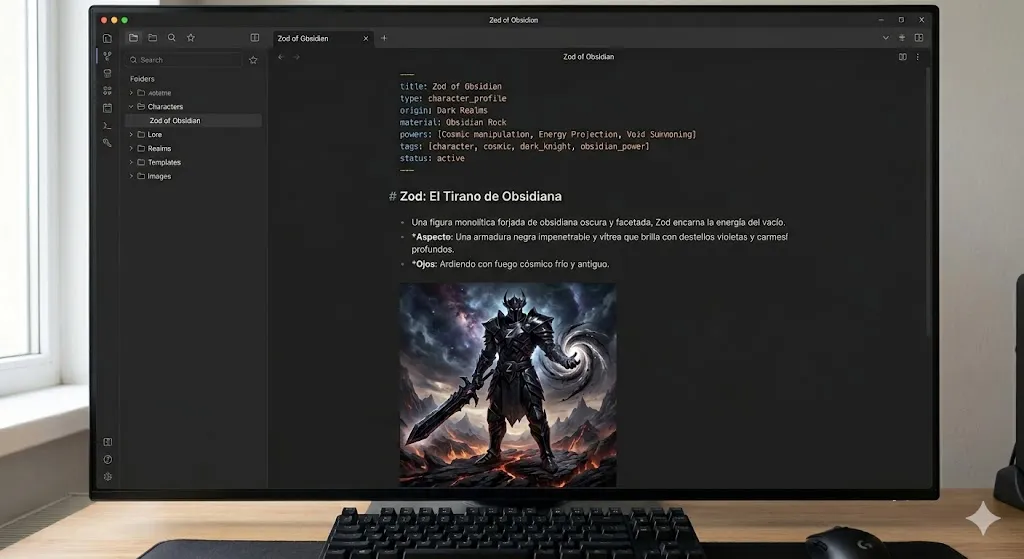The image size is (1024, 559).
Task: Go back with the left arrow
Action: [x=281, y=57]
